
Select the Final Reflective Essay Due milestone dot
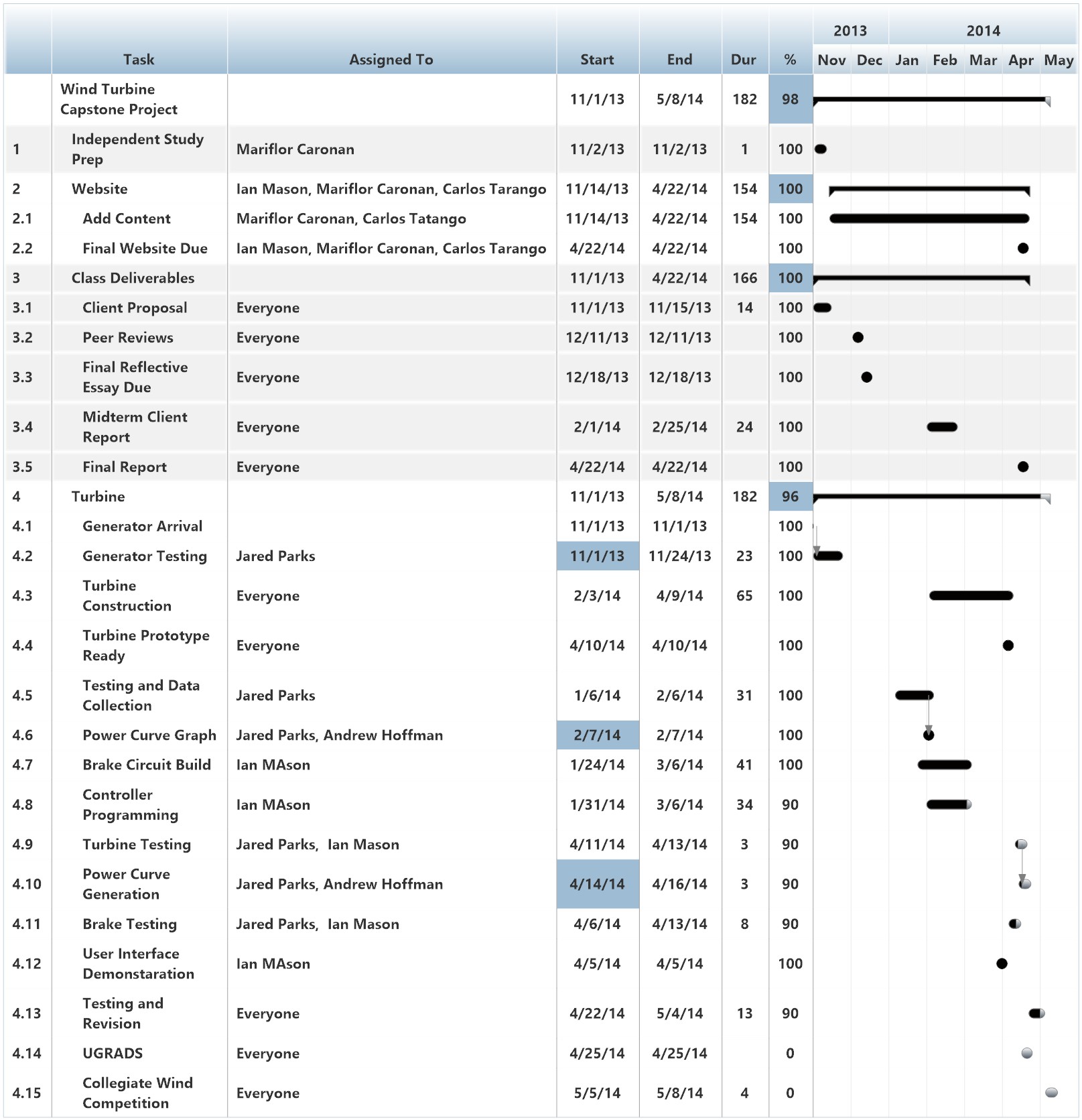click(x=867, y=377)
